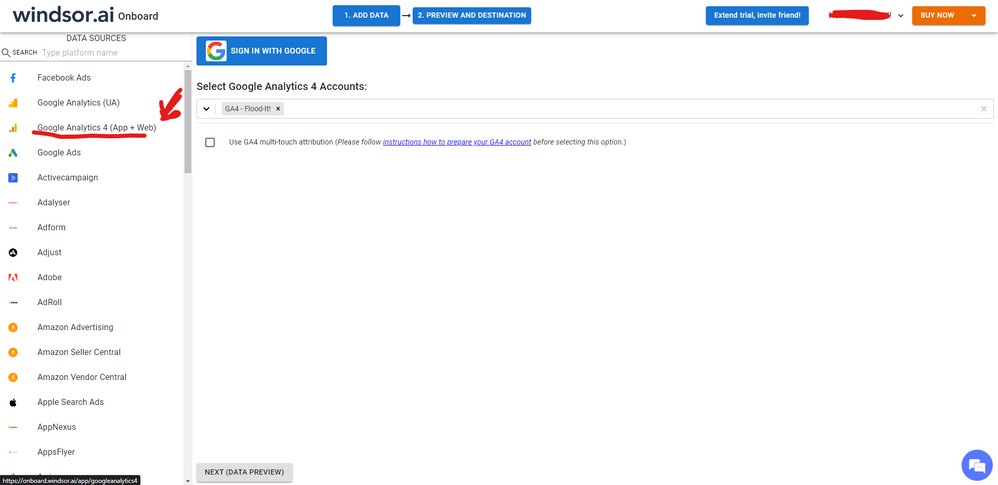Open the user account dropdown arrow
The image size is (998, 485).
pyautogui.click(x=901, y=15)
